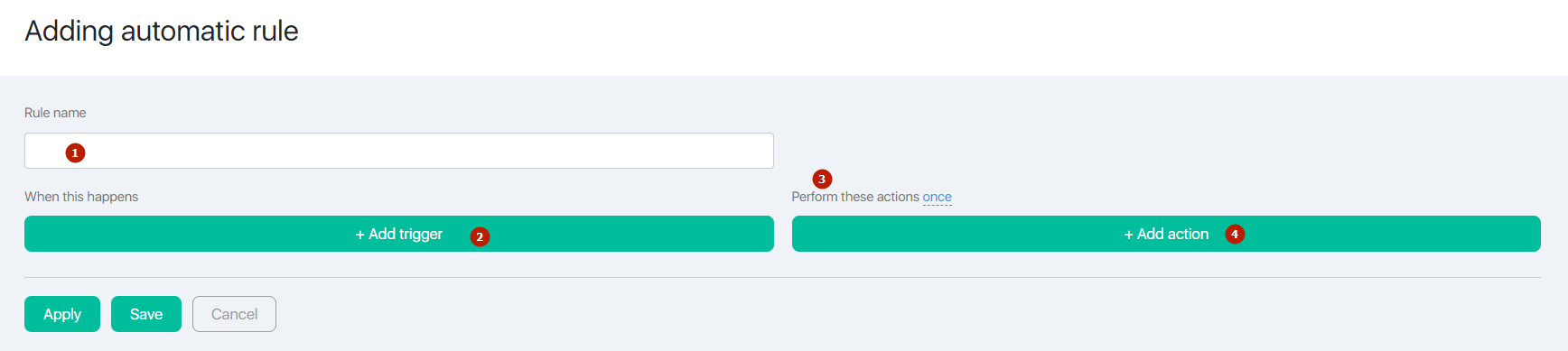
Task: Add a new trigger to the rule
Action: [x=399, y=234]
